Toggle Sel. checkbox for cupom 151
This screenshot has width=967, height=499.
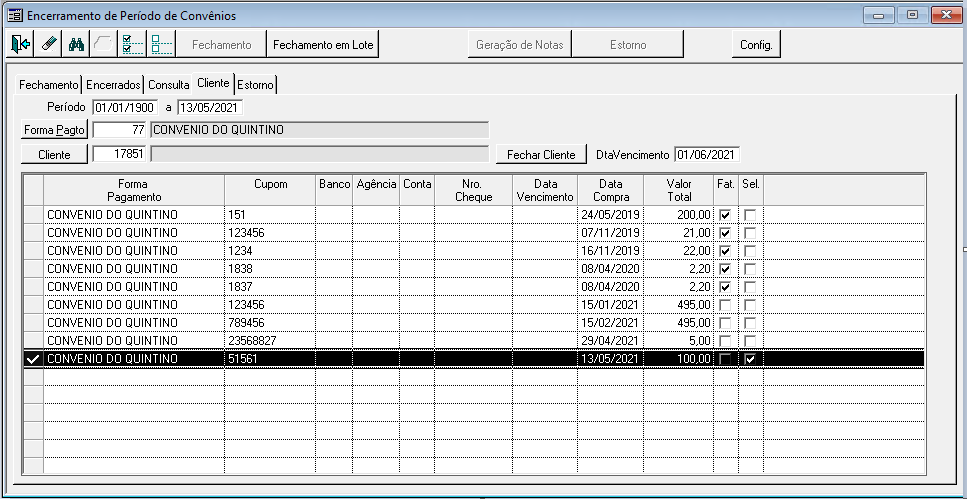(750, 215)
